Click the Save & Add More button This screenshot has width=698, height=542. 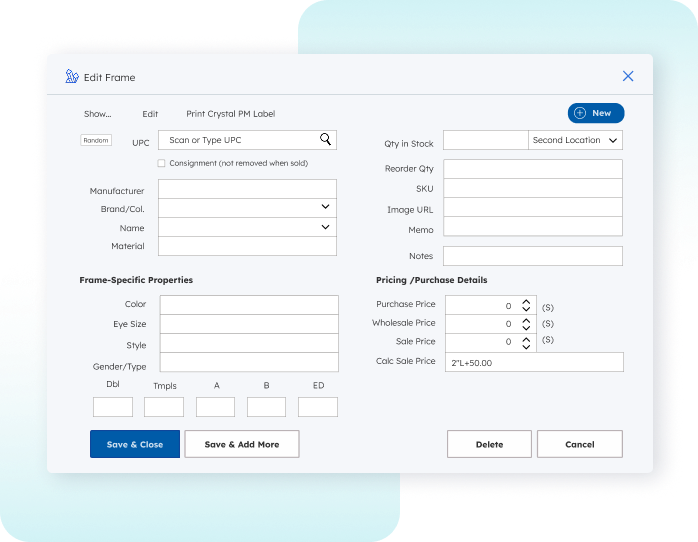click(242, 444)
